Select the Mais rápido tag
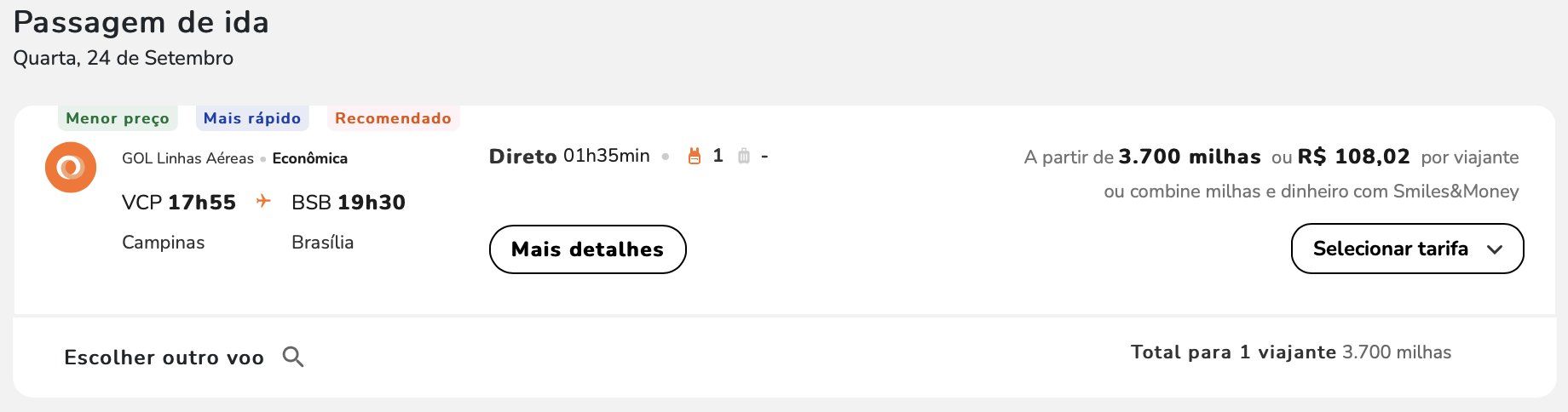 252,118
